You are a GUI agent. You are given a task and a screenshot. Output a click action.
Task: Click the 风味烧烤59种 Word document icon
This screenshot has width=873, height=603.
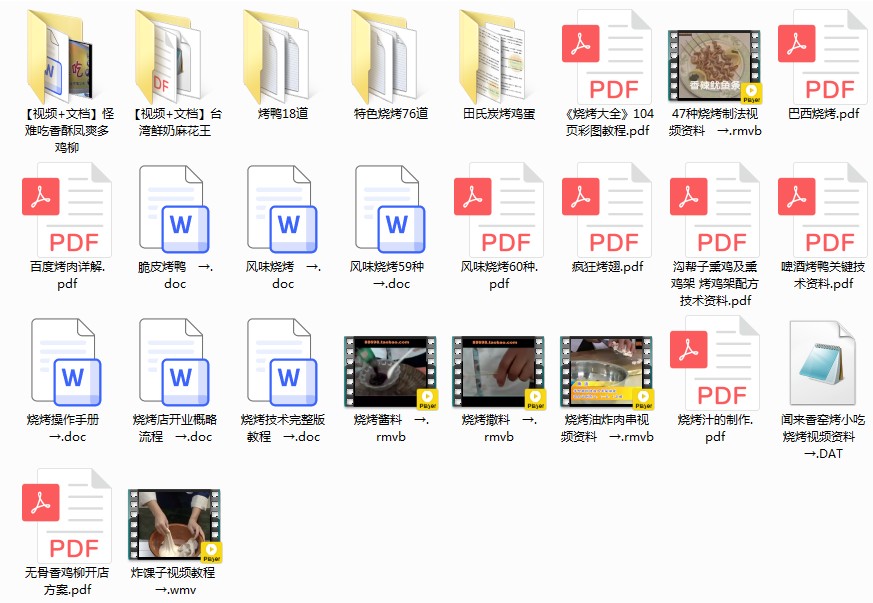pos(391,209)
